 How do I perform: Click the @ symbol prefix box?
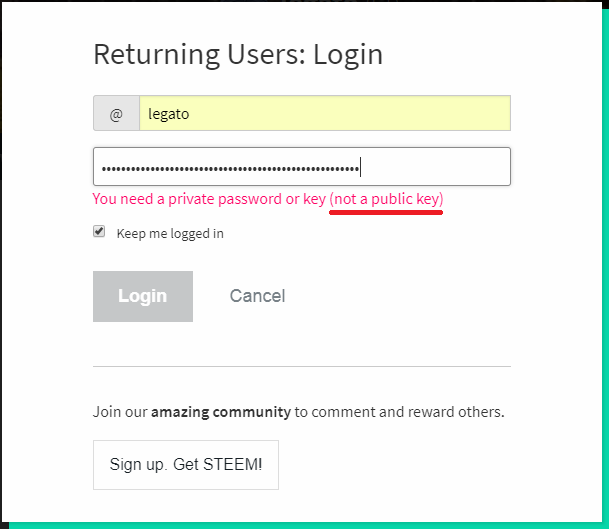tap(116, 114)
